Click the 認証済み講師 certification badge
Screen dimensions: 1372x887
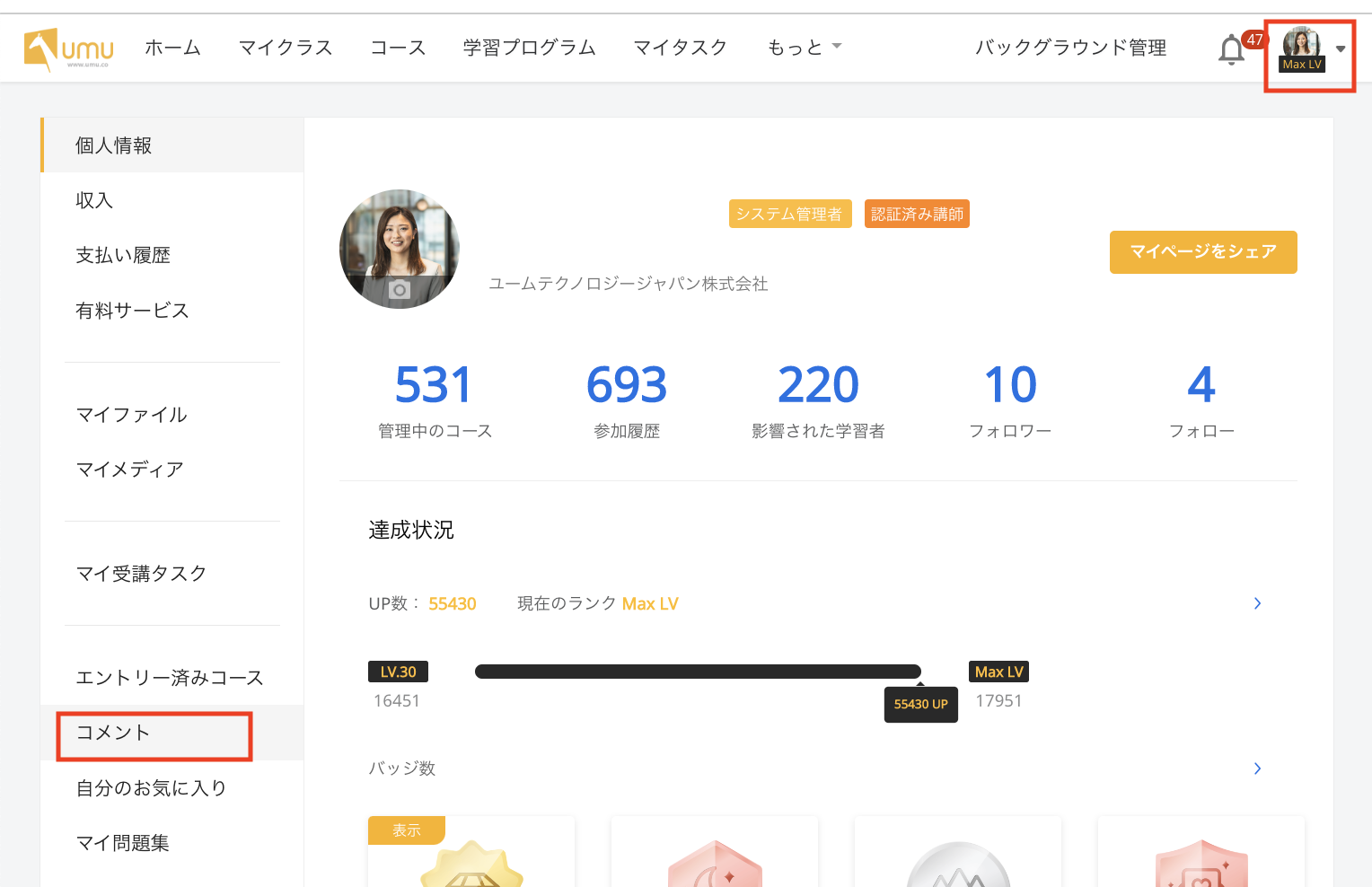click(x=917, y=214)
